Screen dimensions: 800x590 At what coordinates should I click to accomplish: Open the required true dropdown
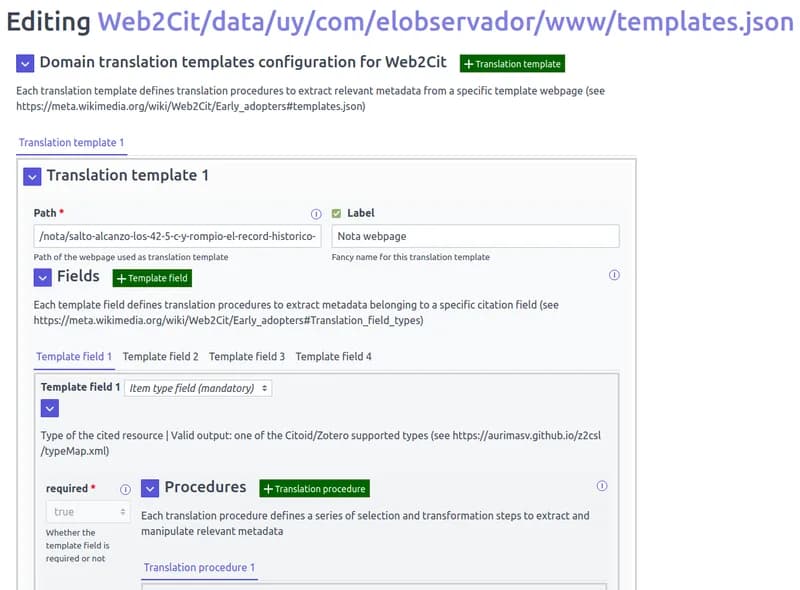88,512
